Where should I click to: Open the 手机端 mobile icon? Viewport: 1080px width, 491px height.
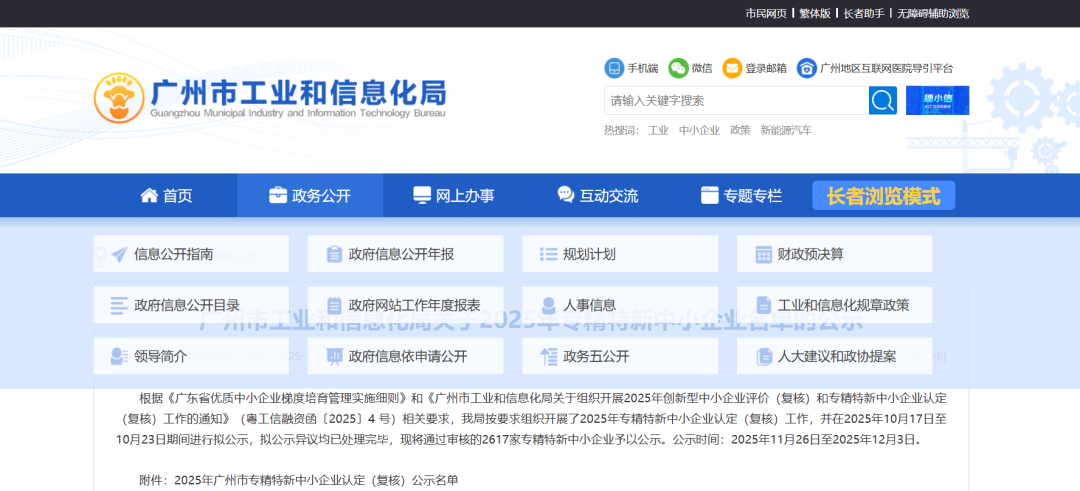613,68
